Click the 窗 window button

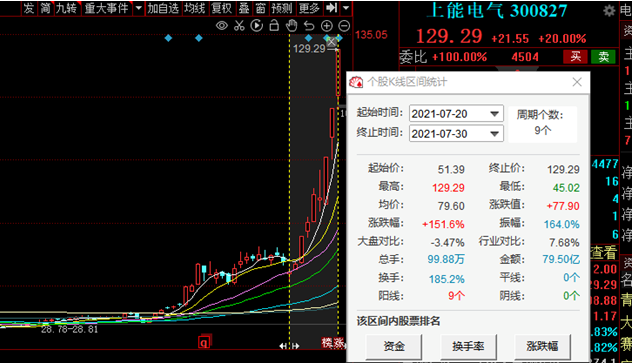[x=260, y=8]
